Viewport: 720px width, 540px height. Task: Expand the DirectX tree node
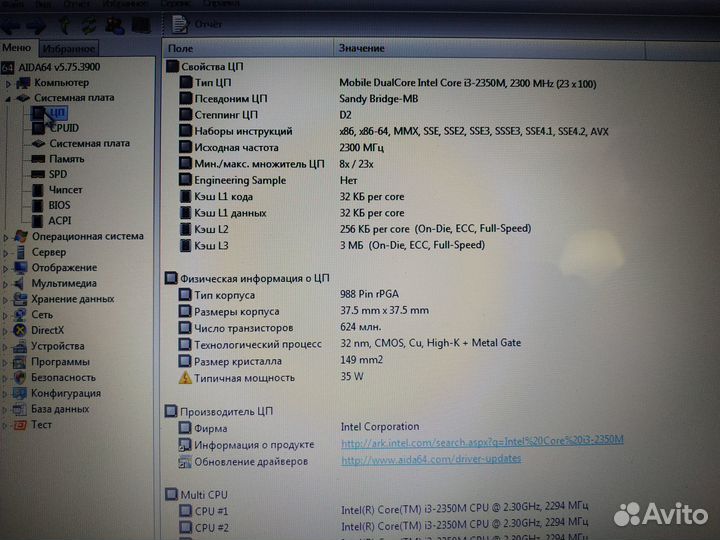pos(6,331)
